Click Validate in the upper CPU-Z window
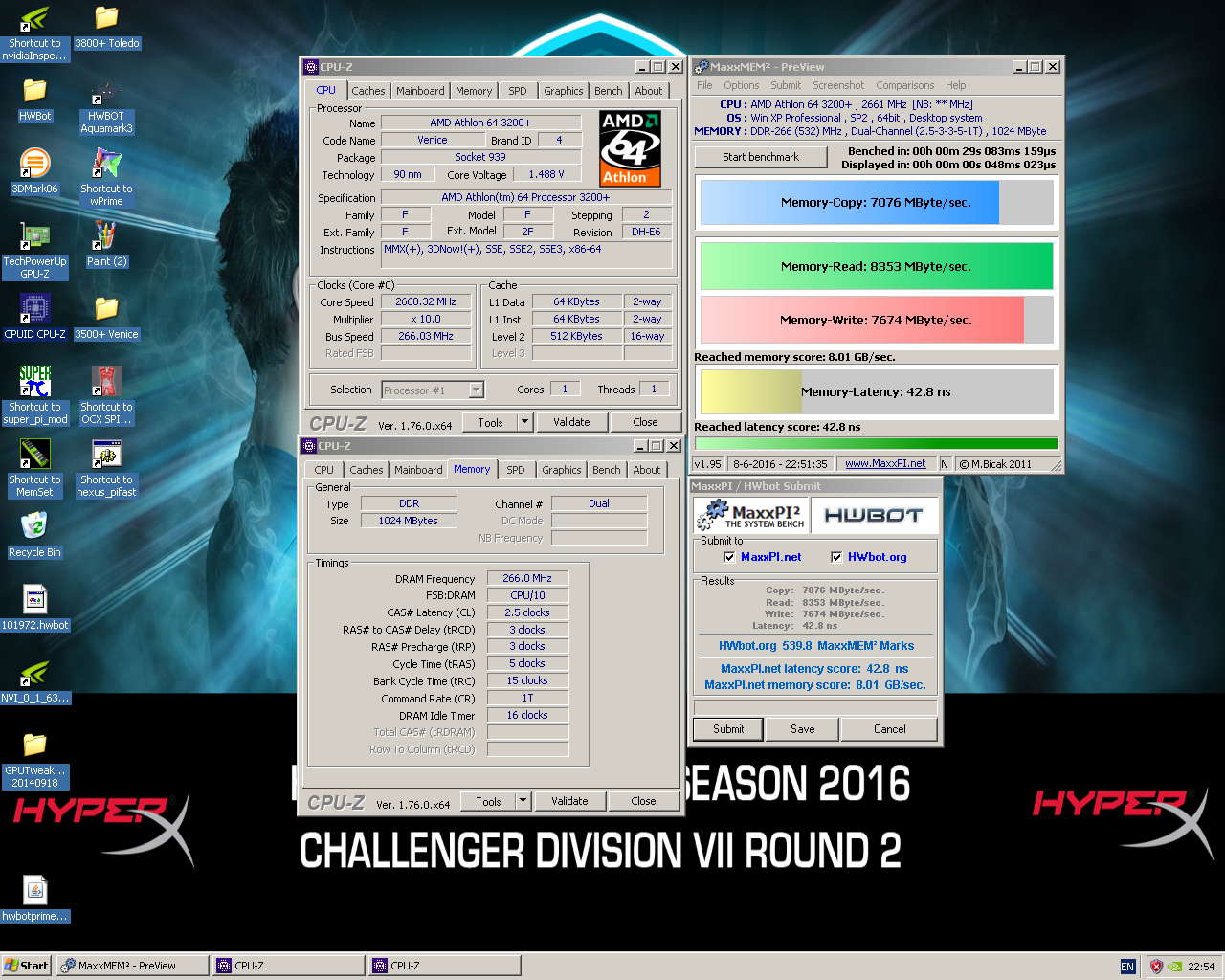 click(571, 422)
